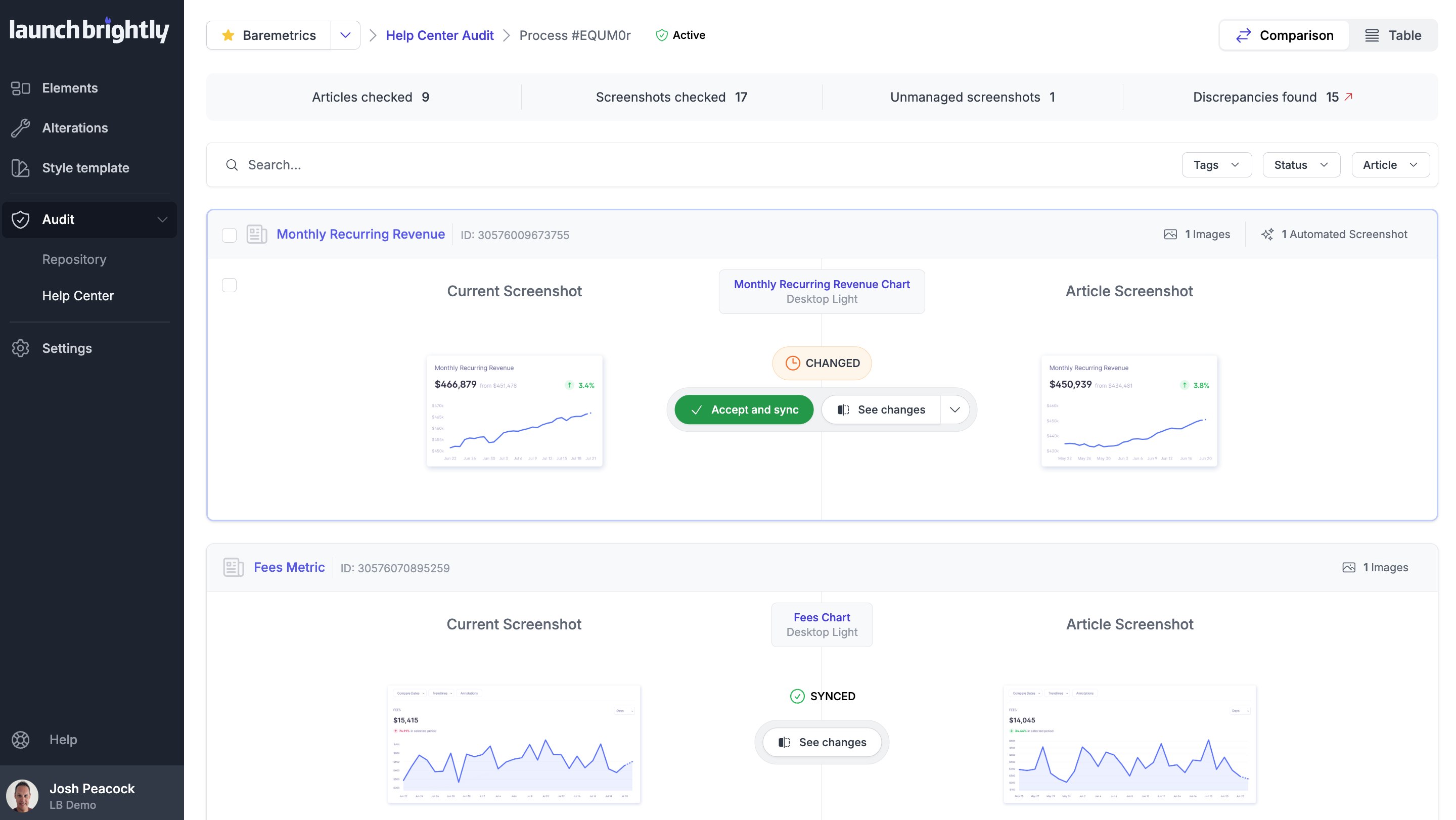Tick the Current Screenshot row checkbox
The image size is (1456, 820).
(229, 285)
